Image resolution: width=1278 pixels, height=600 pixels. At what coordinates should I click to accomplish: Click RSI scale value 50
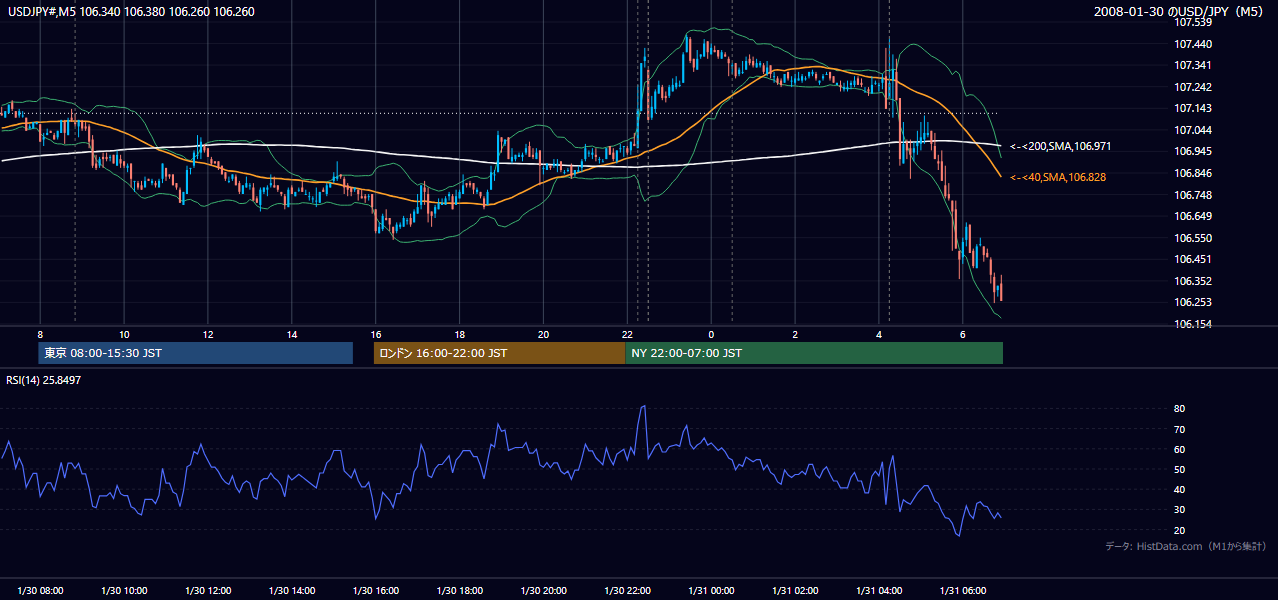click(x=1180, y=469)
